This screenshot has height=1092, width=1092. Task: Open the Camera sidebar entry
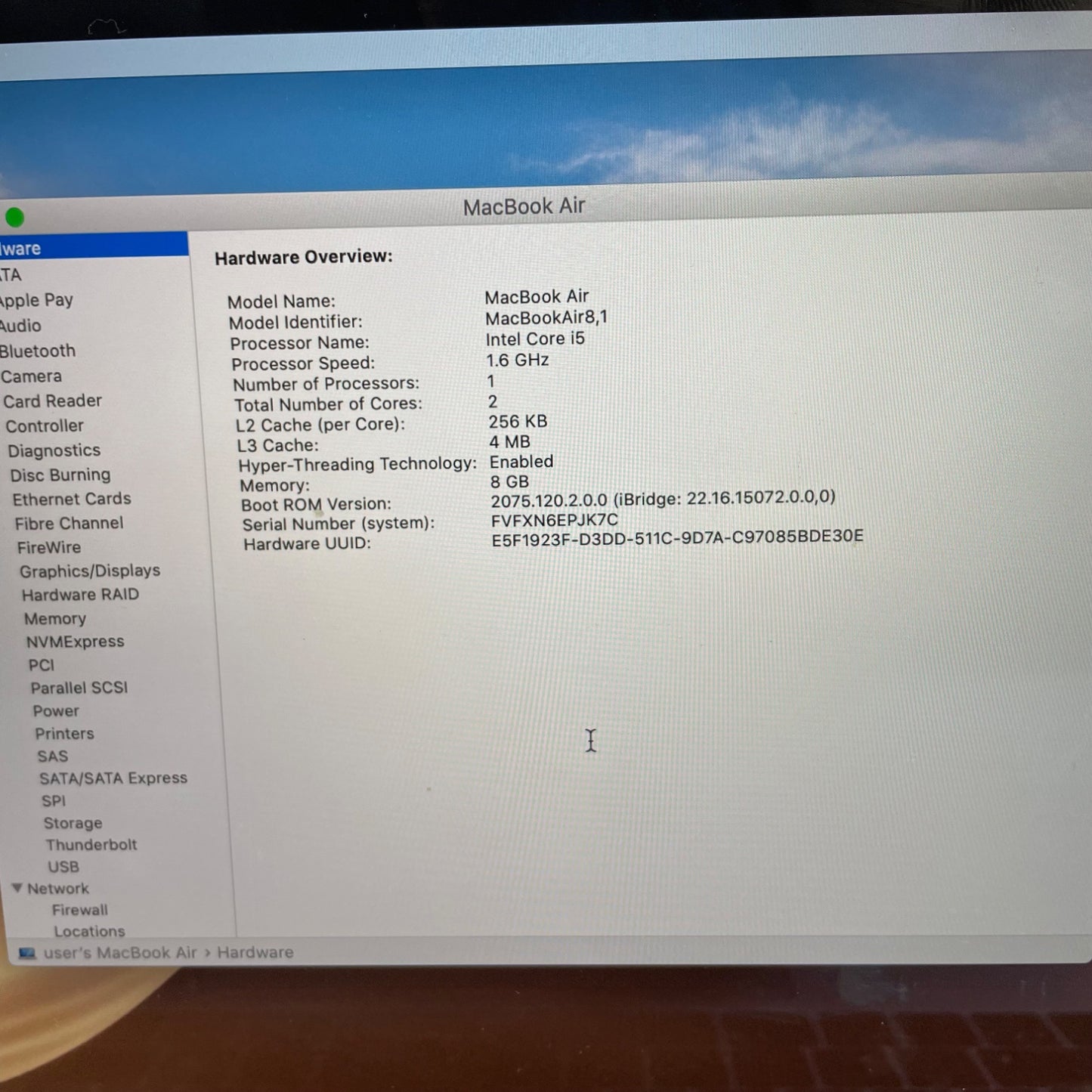(x=32, y=376)
